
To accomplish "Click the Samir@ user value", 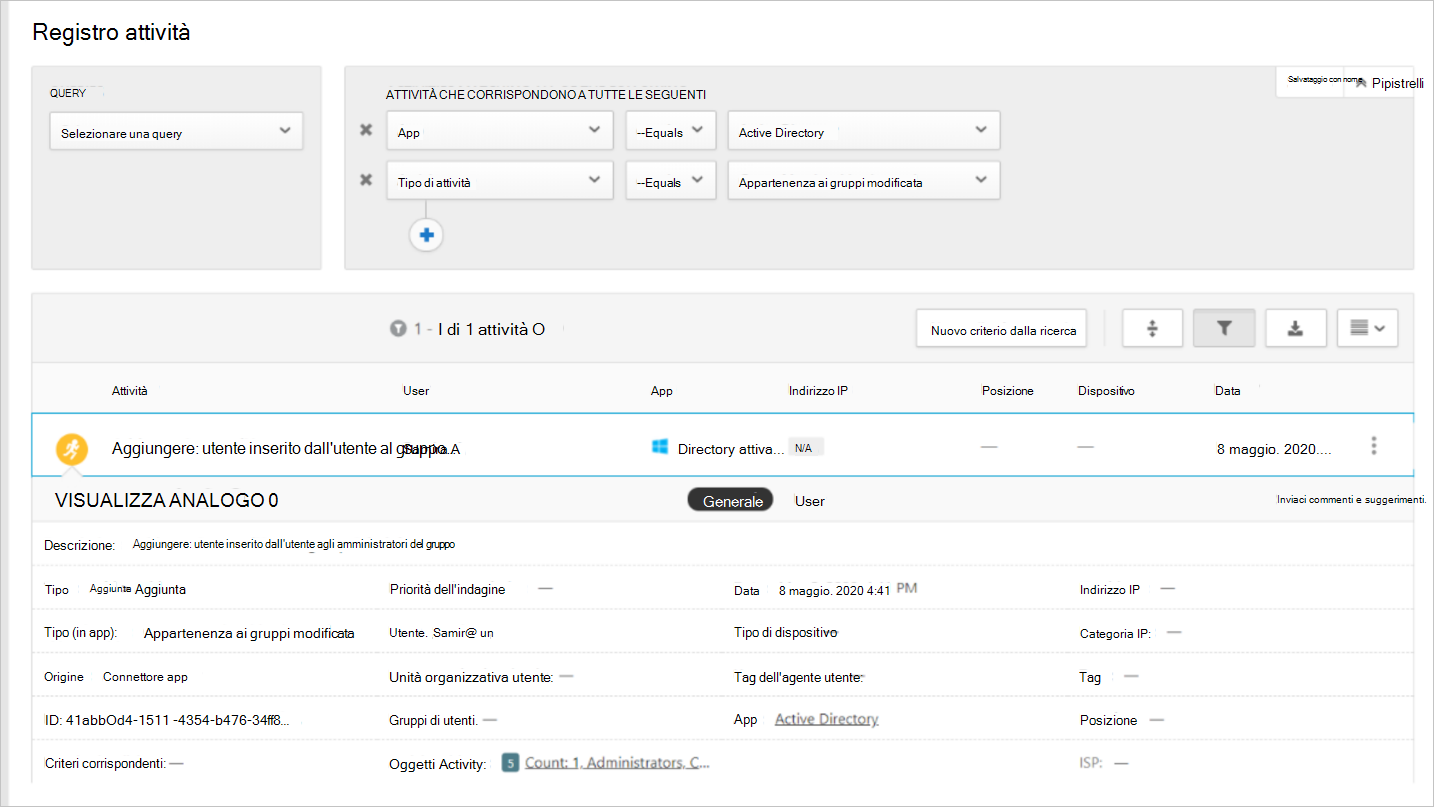I will (x=464, y=633).
